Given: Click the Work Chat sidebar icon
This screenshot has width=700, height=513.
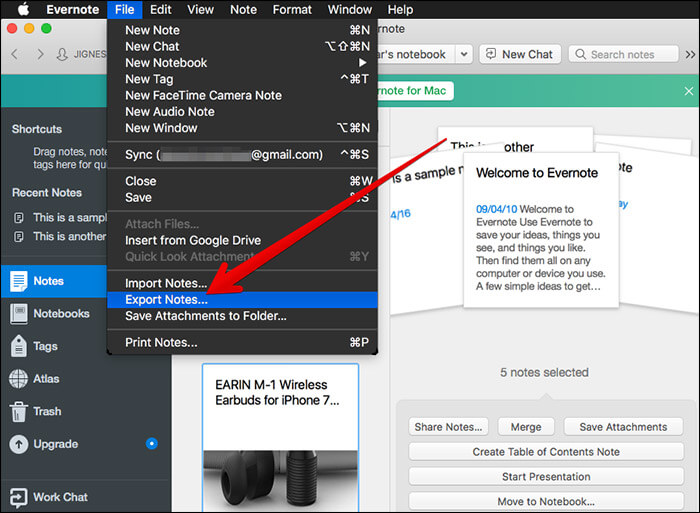Looking at the screenshot, I should point(18,497).
